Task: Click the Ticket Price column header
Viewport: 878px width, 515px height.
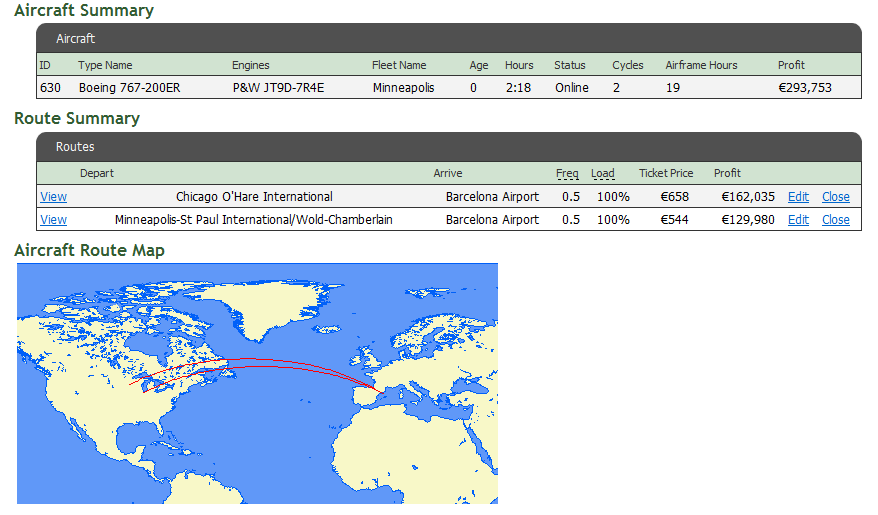Action: click(666, 174)
